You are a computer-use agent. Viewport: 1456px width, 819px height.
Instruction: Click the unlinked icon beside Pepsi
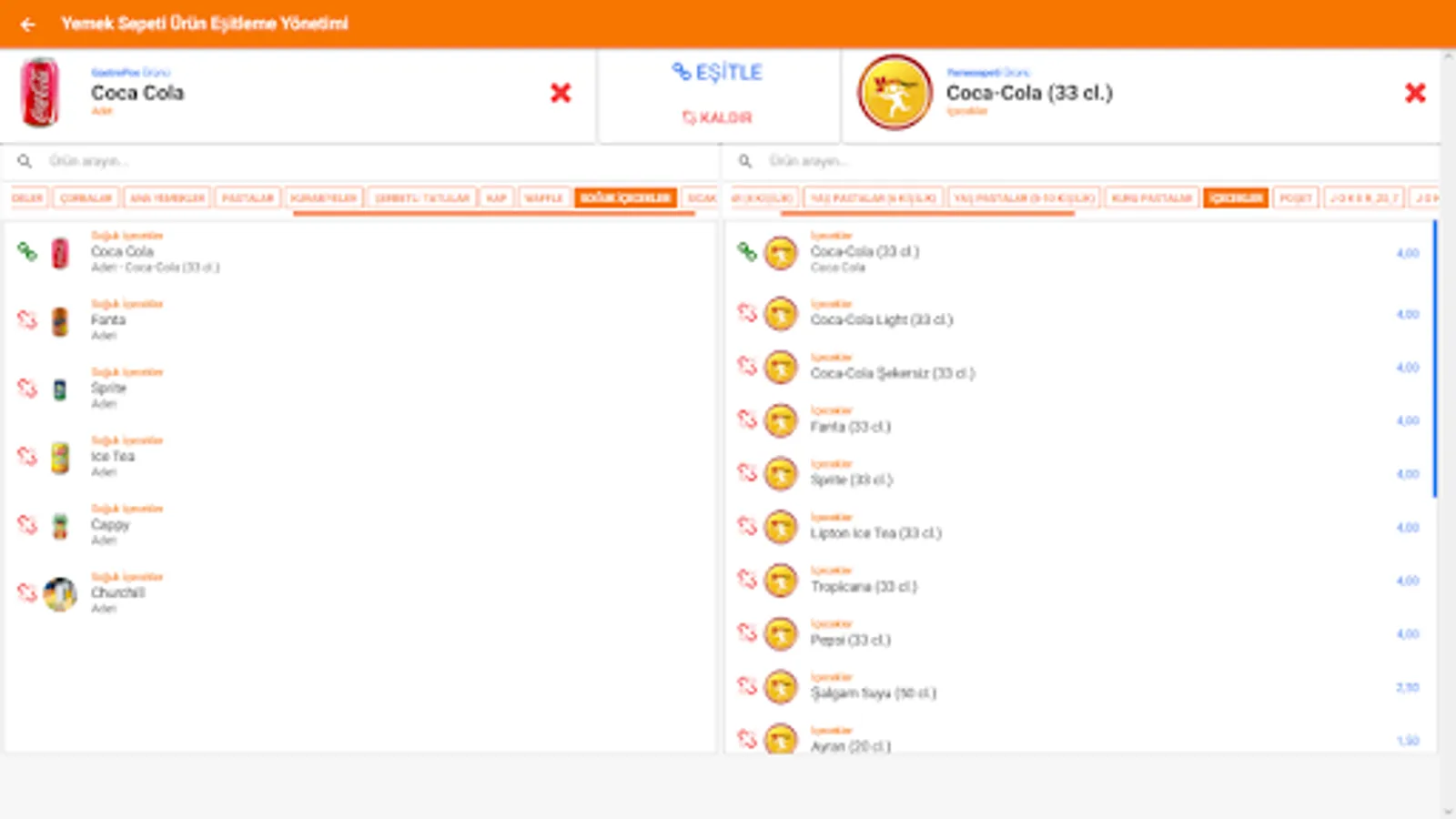coord(747,632)
